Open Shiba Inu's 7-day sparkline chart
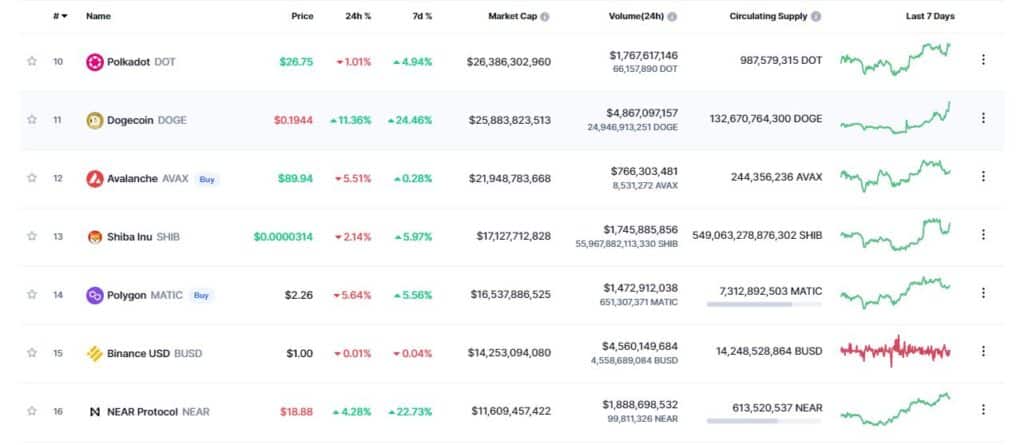Viewport: 1024px width, 445px height. (895, 235)
